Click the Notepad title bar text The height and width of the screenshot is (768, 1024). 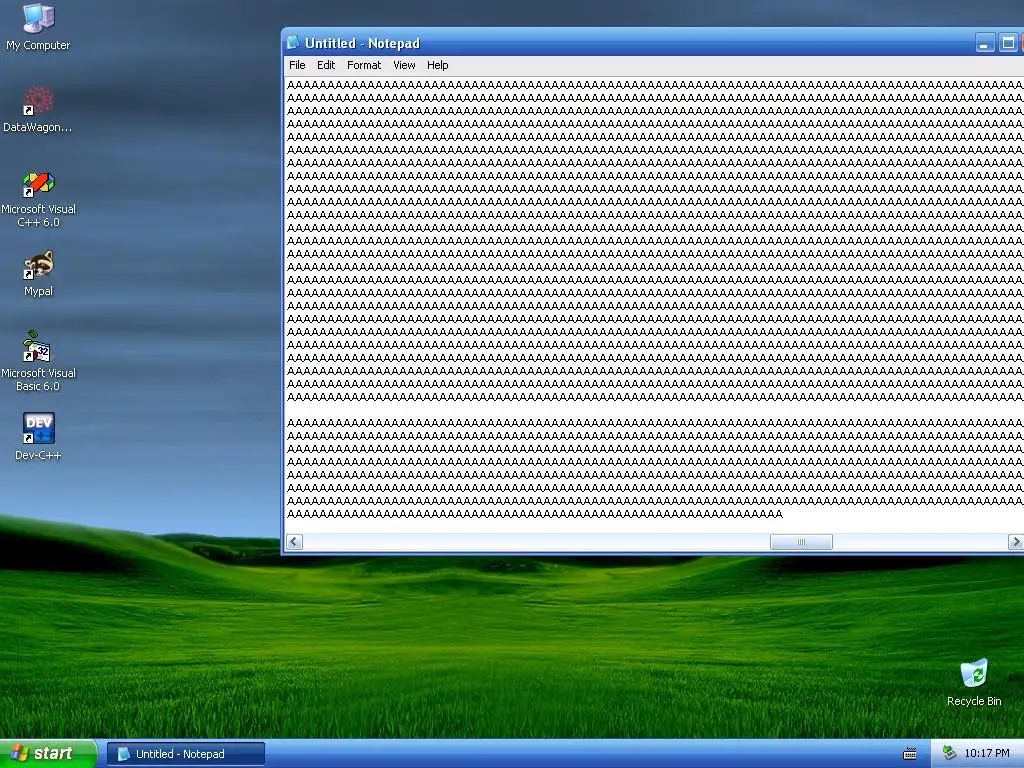(362, 44)
